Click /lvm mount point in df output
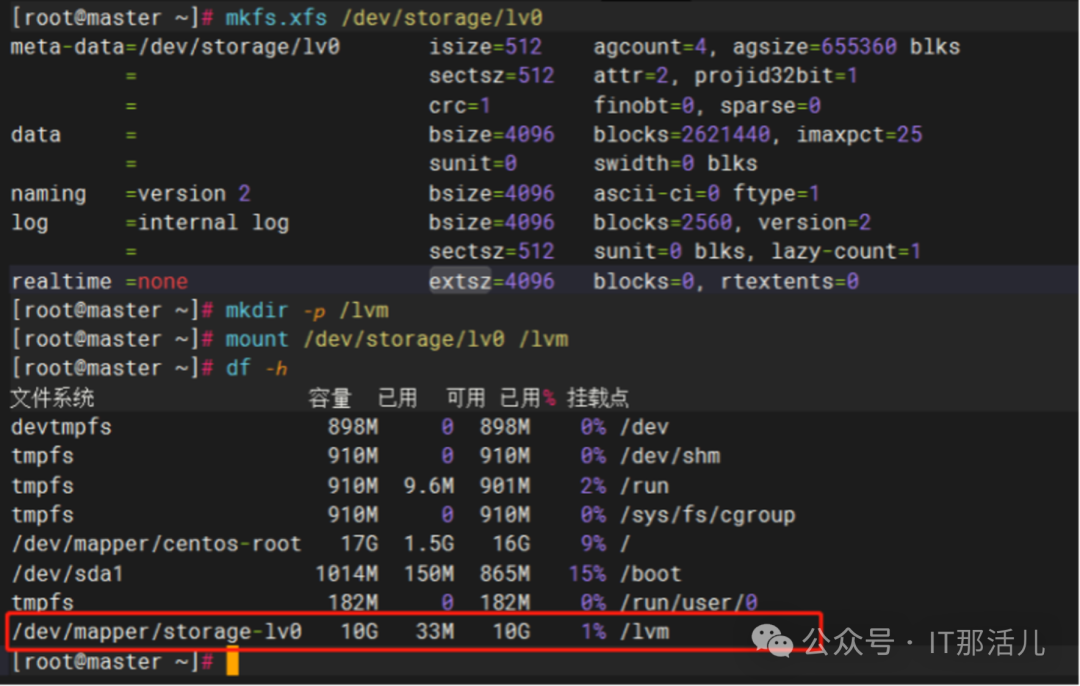This screenshot has width=1080, height=686. (x=645, y=632)
